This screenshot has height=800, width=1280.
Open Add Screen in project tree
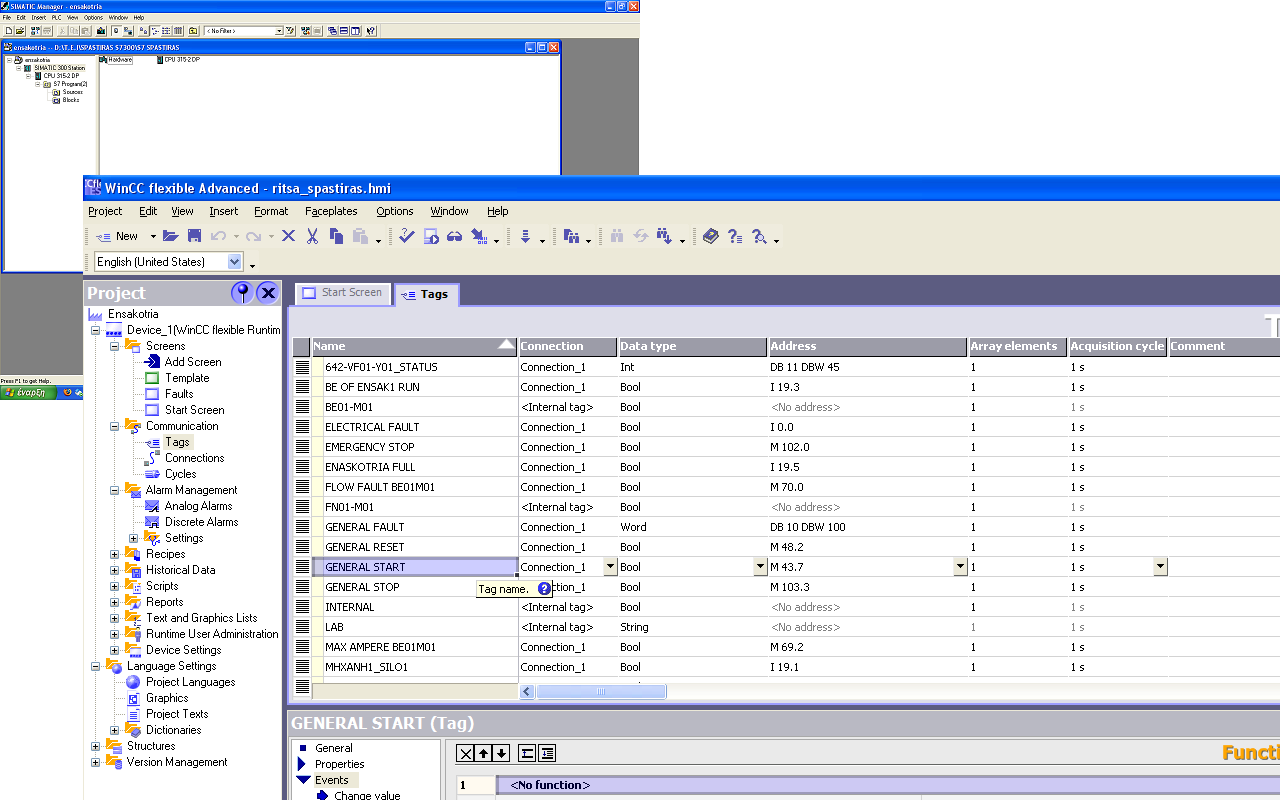coord(193,362)
